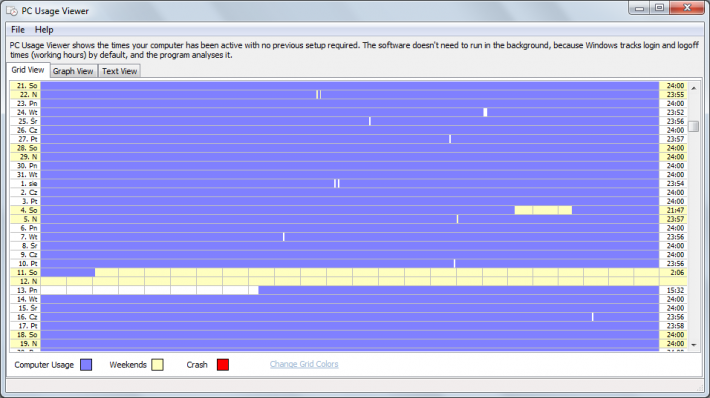710x398 pixels.
Task: Click the usage gap in row 16. Cz
Action: click(x=592, y=317)
